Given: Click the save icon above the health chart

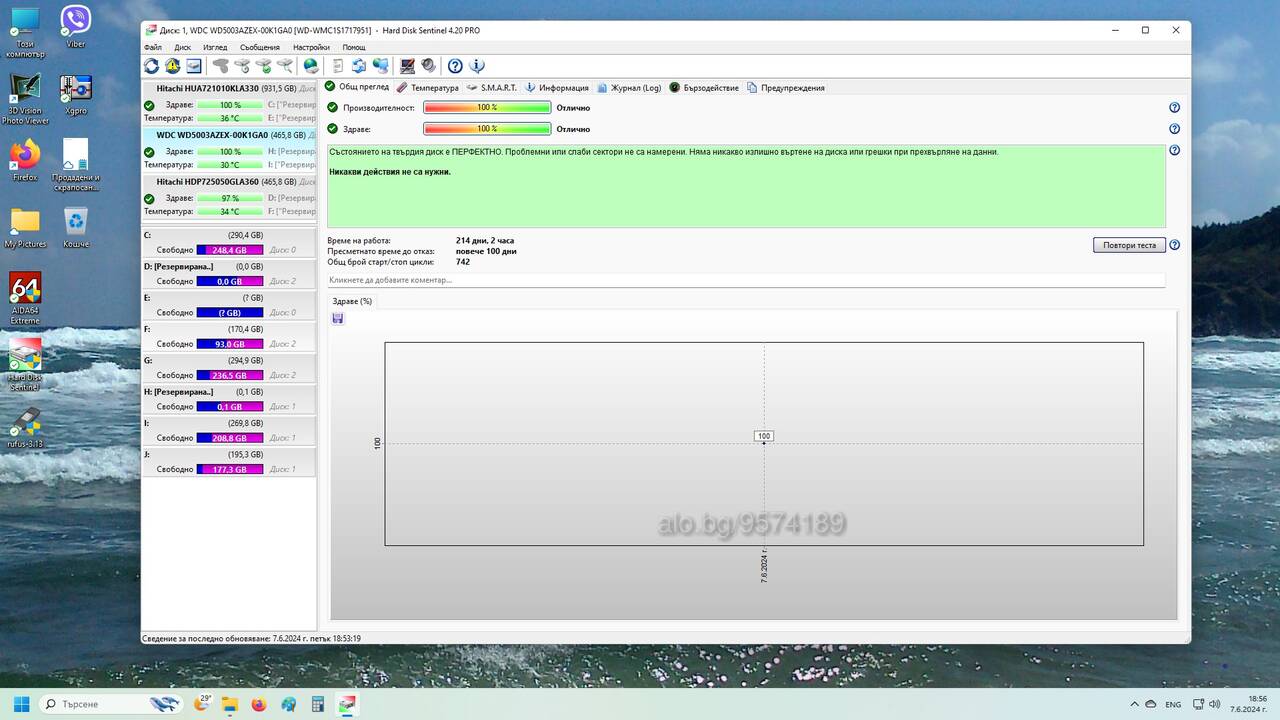Looking at the screenshot, I should pyautogui.click(x=338, y=318).
